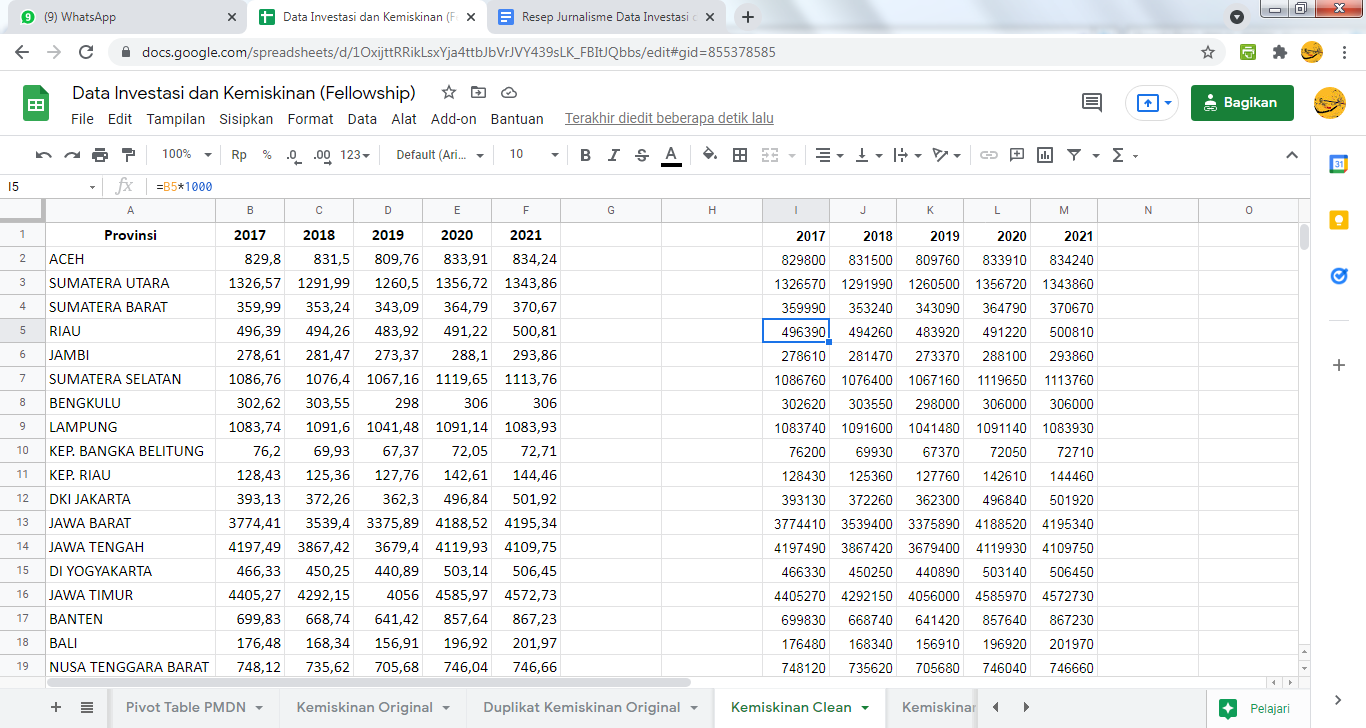Toggle bold formatting
Viewport: 1366px width, 728px height.
point(586,155)
